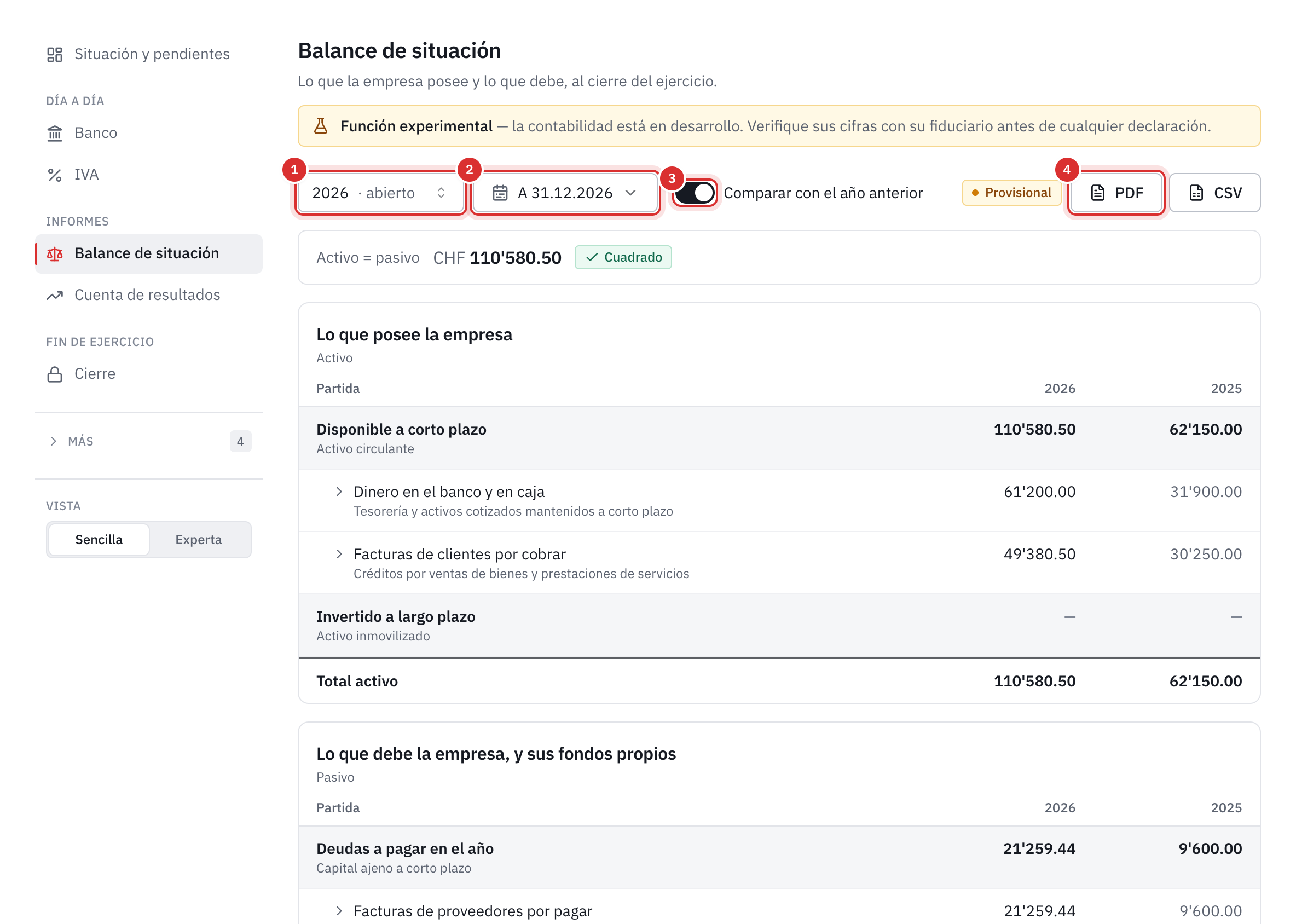Click Total activo value 110'580.50
Image resolution: width=1296 pixels, height=924 pixels.
1034,681
